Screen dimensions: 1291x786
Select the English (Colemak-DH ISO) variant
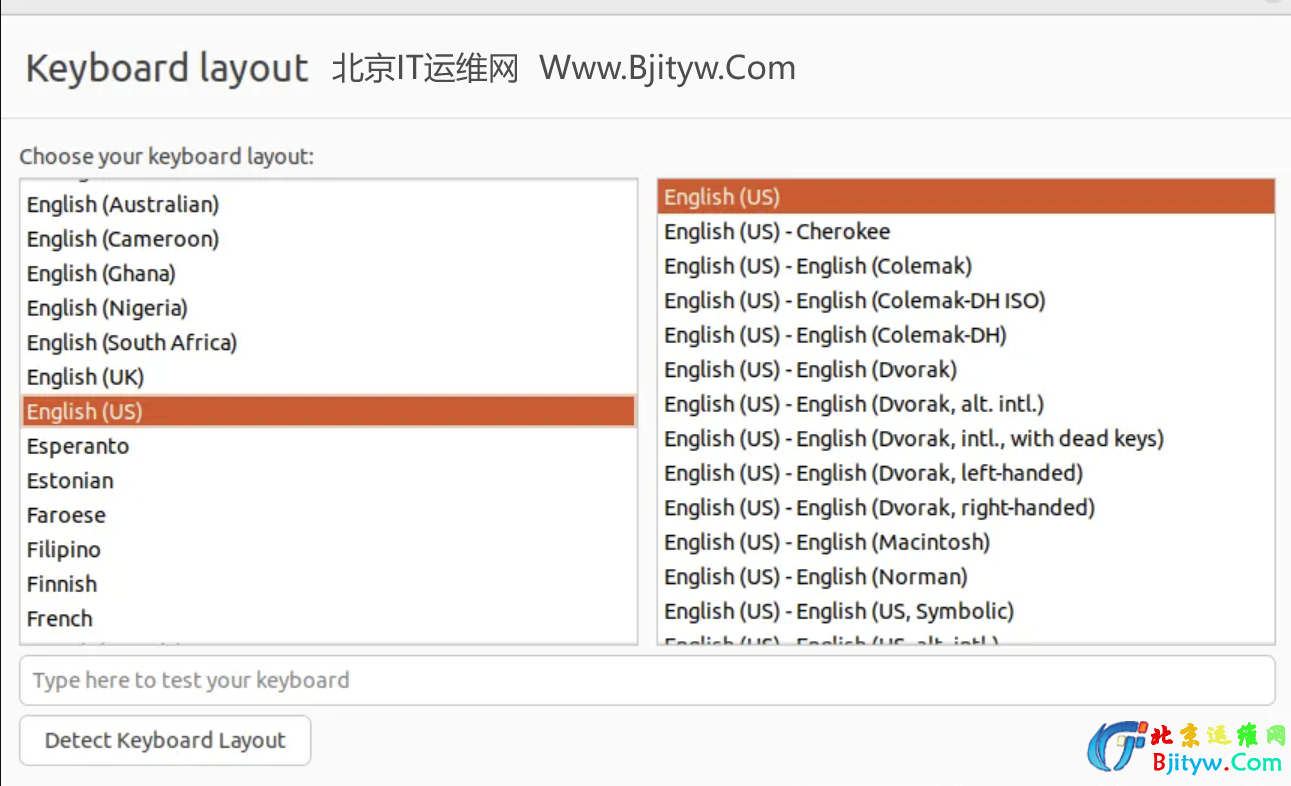(x=854, y=301)
